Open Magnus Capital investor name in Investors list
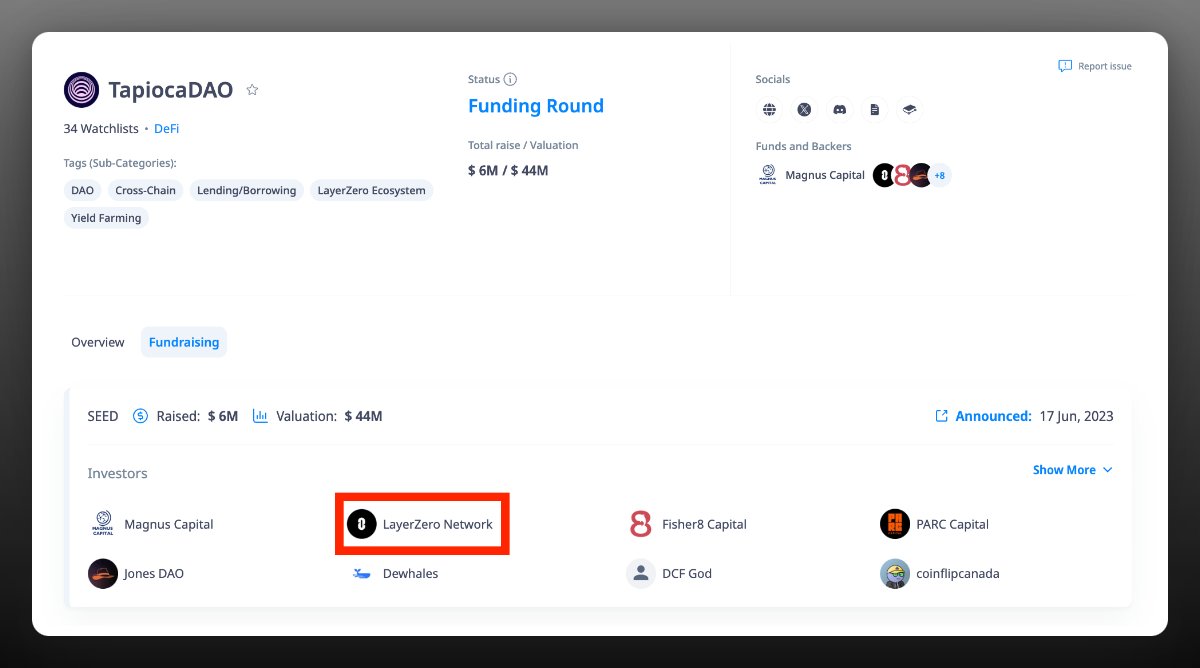 pos(169,524)
